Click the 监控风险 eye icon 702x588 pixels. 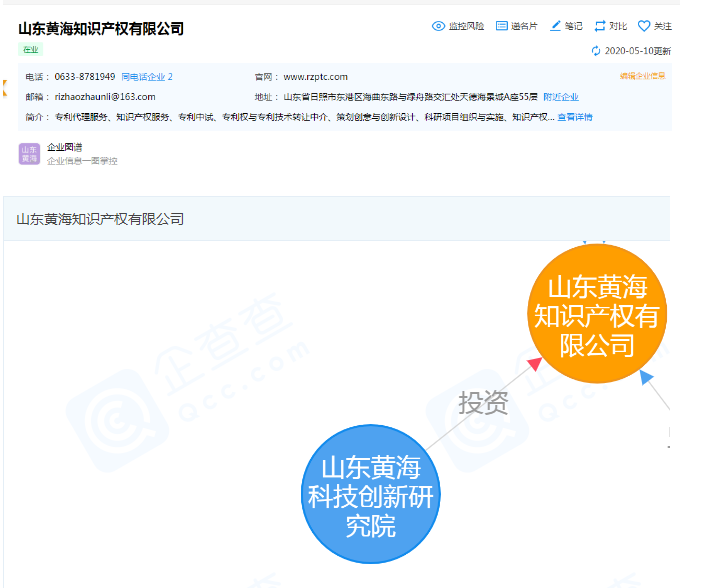(x=437, y=26)
